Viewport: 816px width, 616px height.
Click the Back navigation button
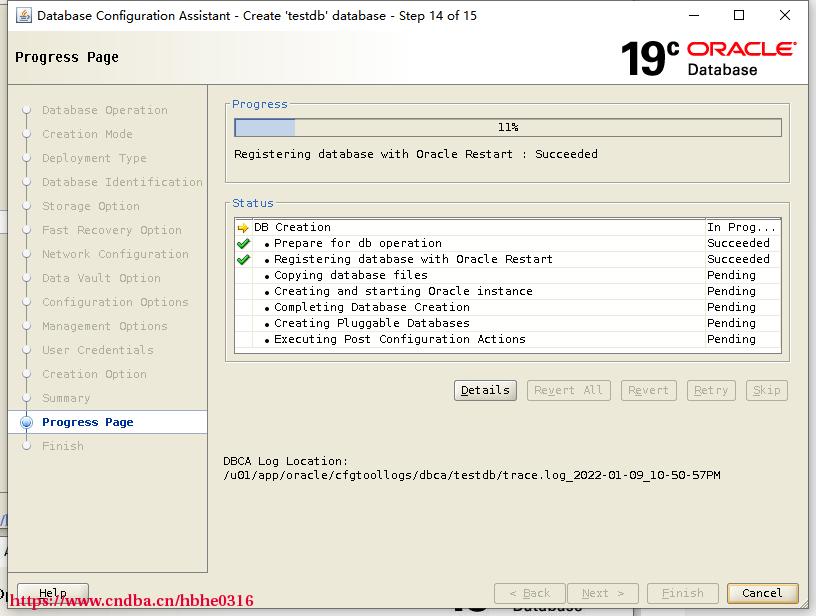[530, 593]
